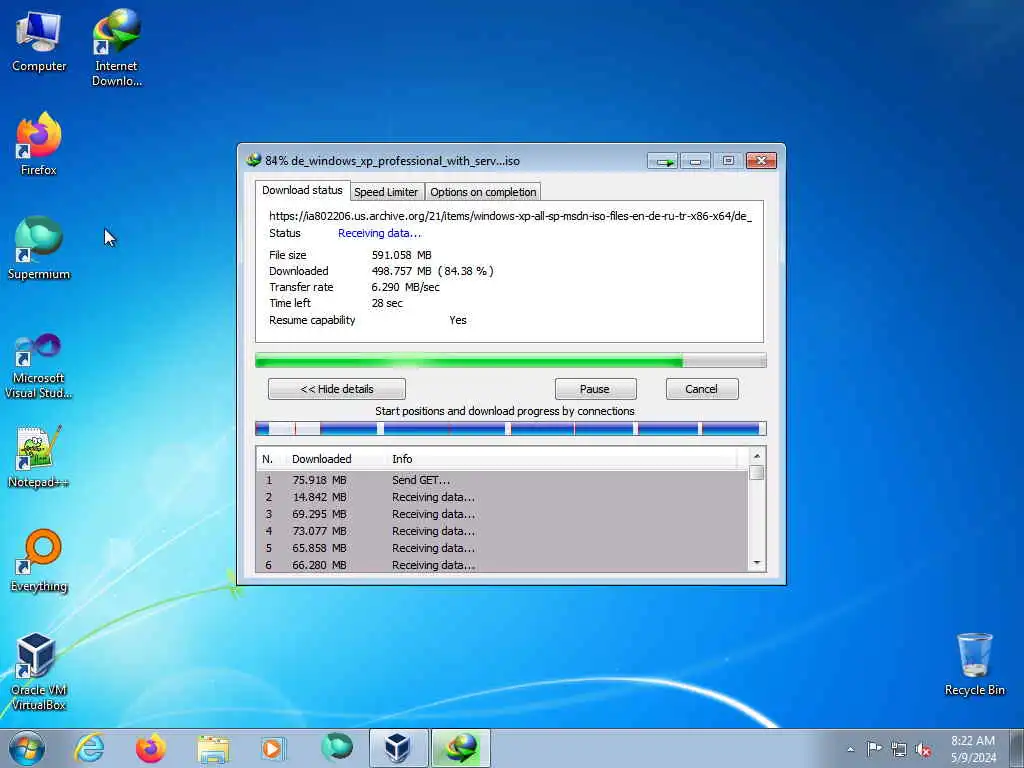Click the Show desktop strip on taskbar
This screenshot has width=1024, height=768.
coord(1017,748)
